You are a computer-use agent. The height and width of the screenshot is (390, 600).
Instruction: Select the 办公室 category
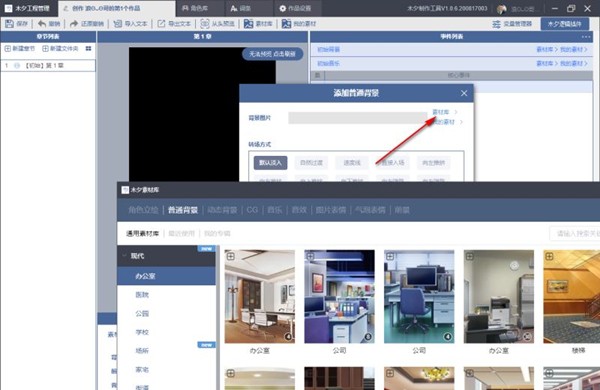[166, 276]
